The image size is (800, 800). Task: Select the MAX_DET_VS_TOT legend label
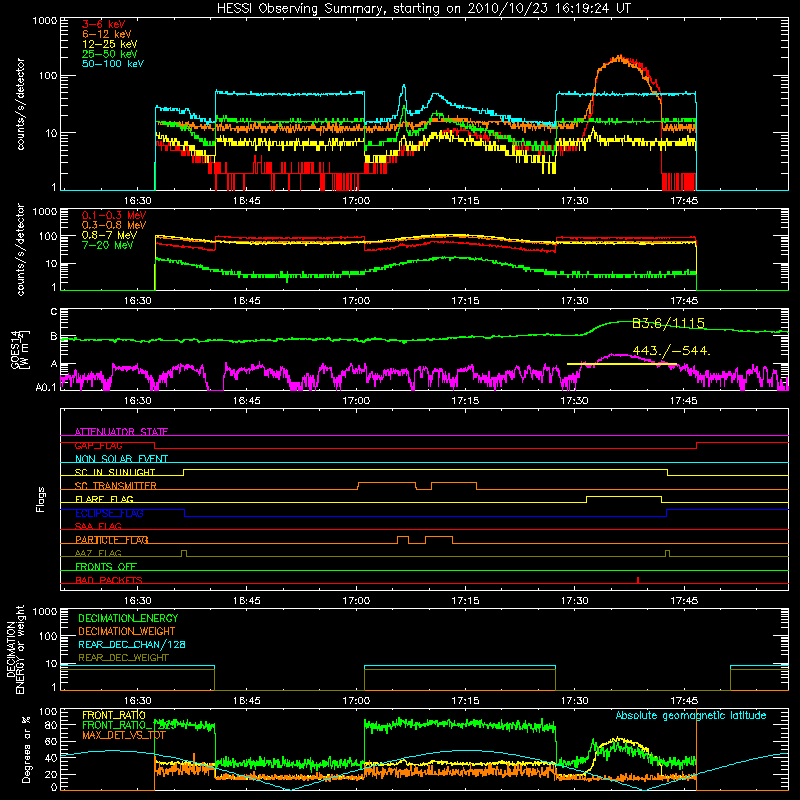click(124, 735)
